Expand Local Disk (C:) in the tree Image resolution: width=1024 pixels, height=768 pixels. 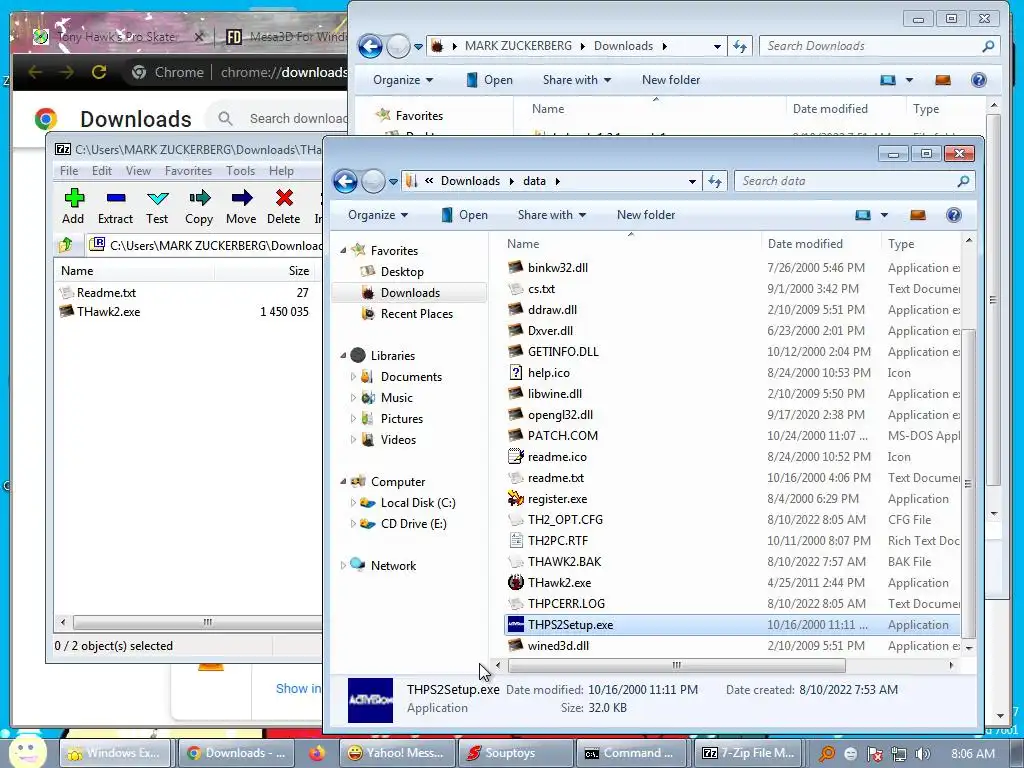tap(353, 502)
